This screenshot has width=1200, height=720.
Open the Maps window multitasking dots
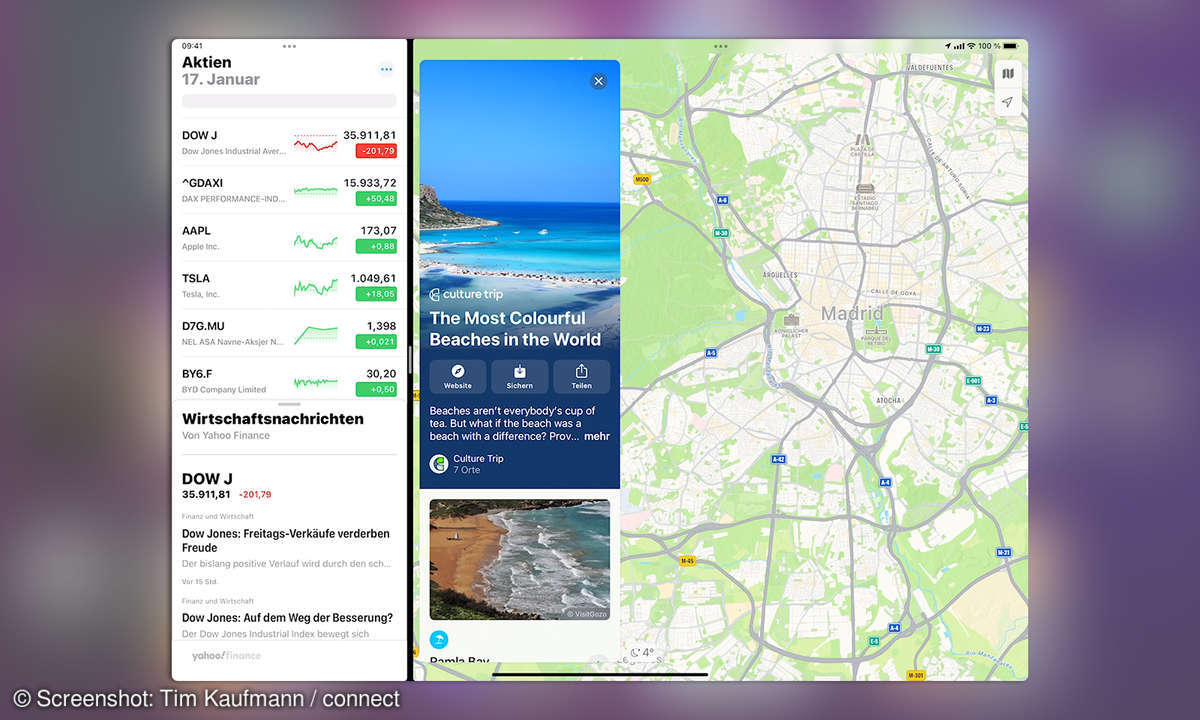point(720,46)
